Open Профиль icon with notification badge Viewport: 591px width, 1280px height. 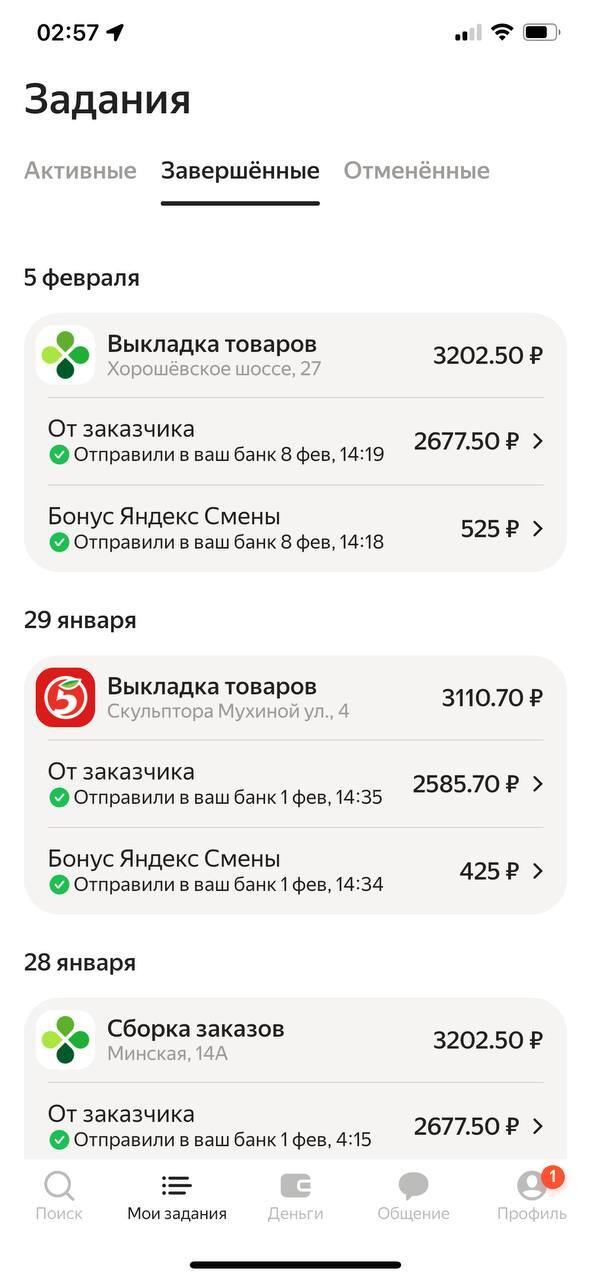coord(532,1185)
